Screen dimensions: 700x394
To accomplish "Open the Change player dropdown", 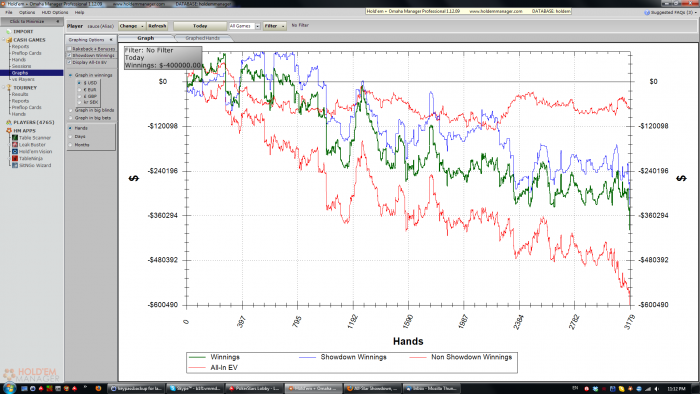I will point(132,26).
